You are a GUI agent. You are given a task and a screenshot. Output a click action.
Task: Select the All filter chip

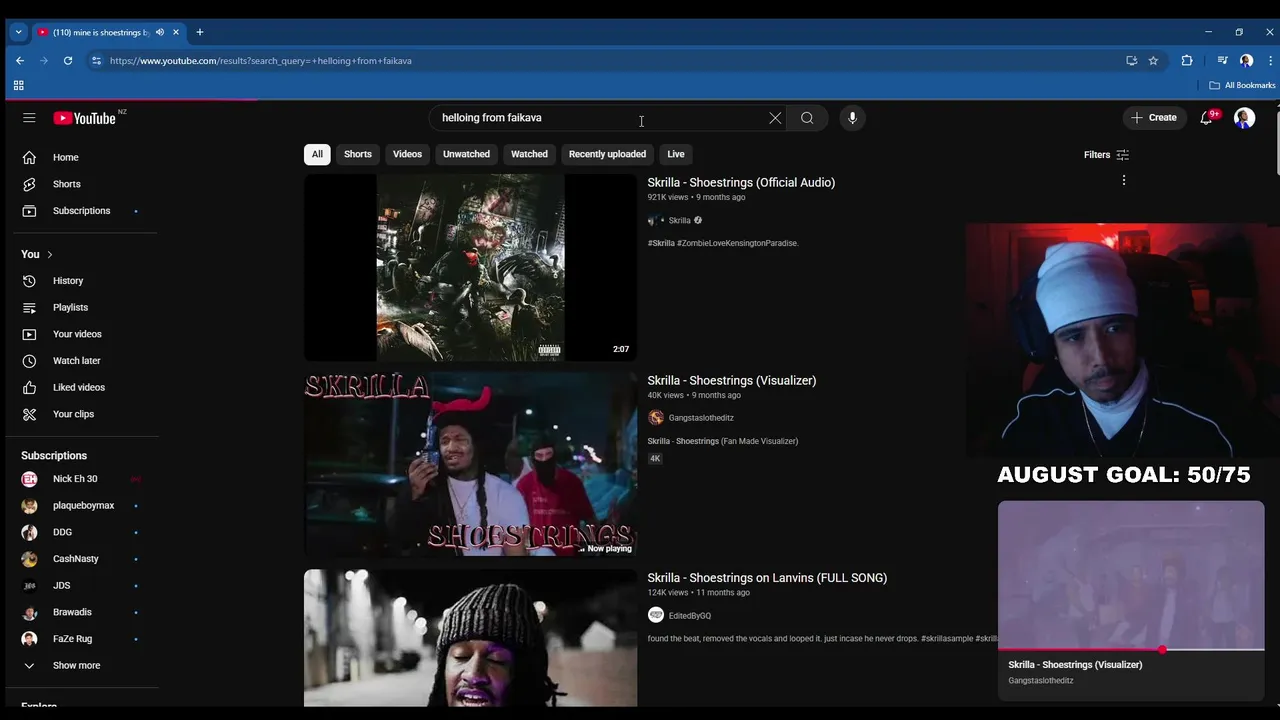[317, 154]
